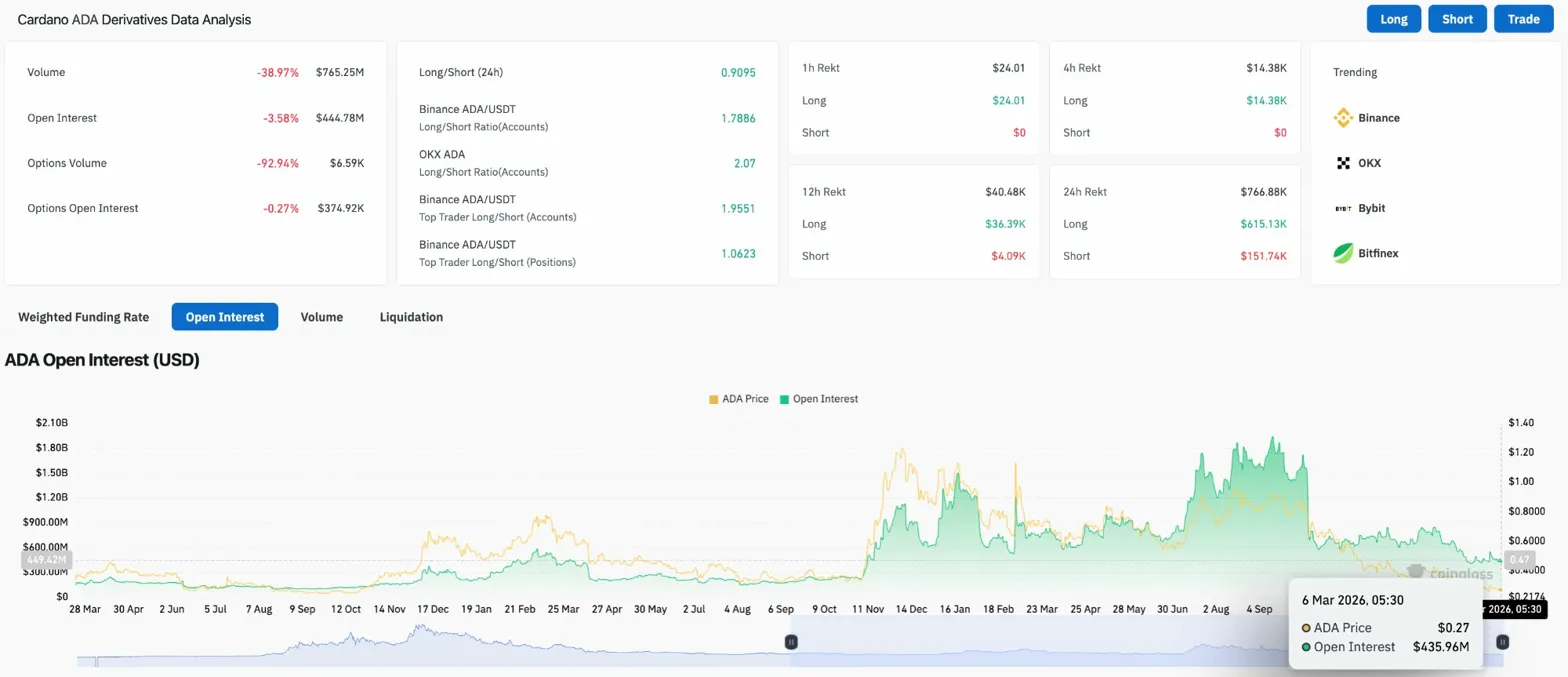Toggle ADA Price series in chart legend
Screen dimensions: 1568x677
click(x=738, y=399)
